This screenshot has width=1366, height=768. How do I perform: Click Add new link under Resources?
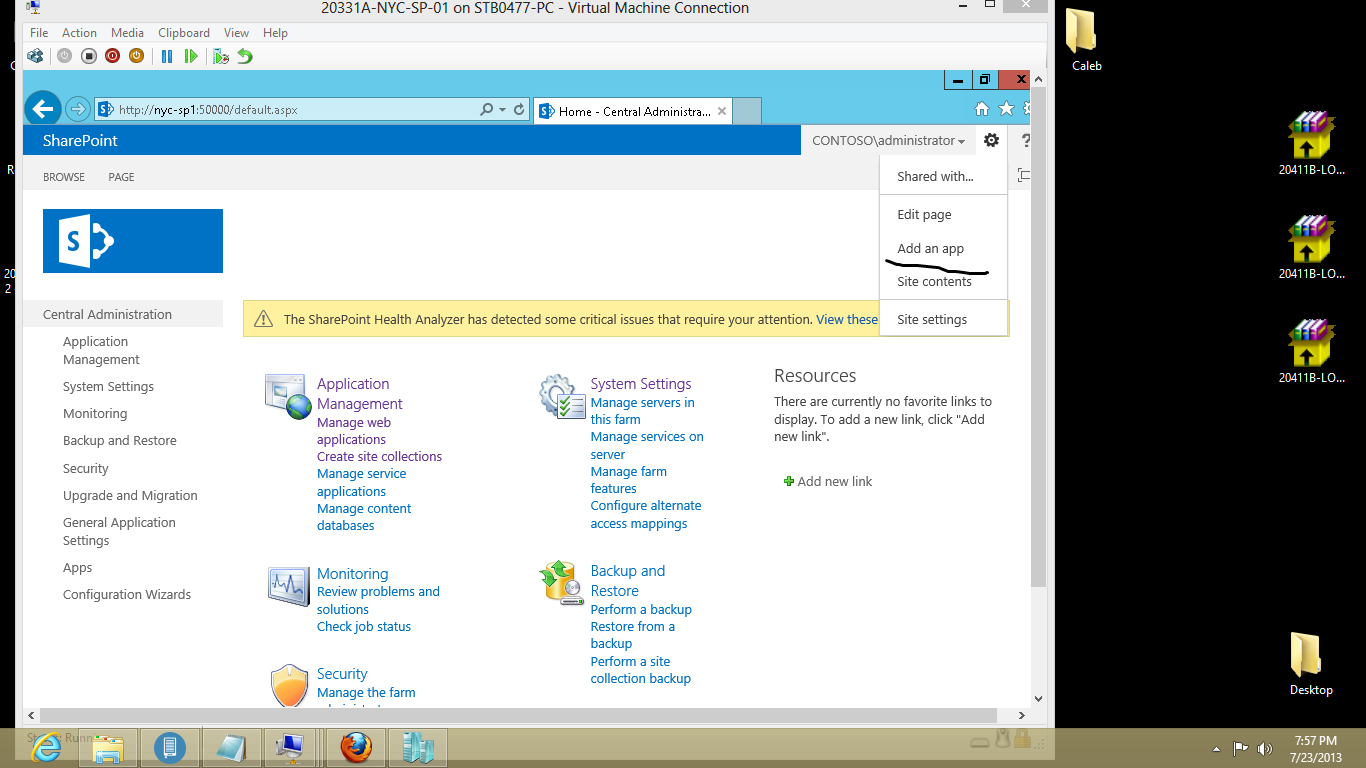pyautogui.click(x=835, y=481)
